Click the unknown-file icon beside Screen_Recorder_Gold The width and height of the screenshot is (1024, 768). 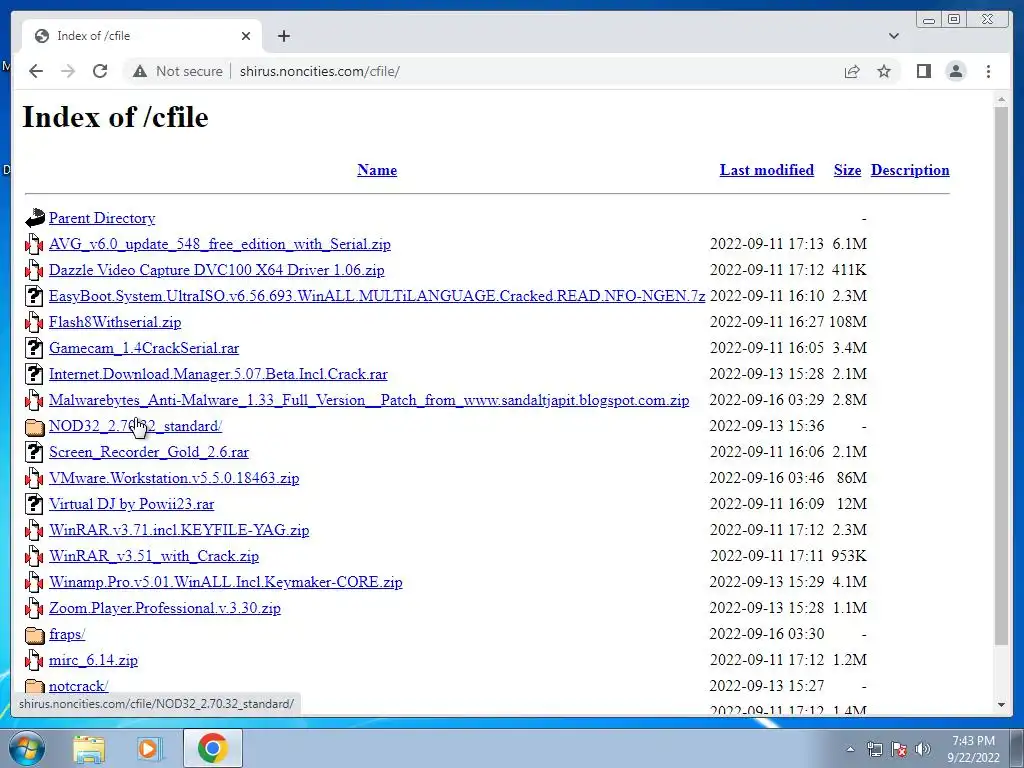(34, 452)
